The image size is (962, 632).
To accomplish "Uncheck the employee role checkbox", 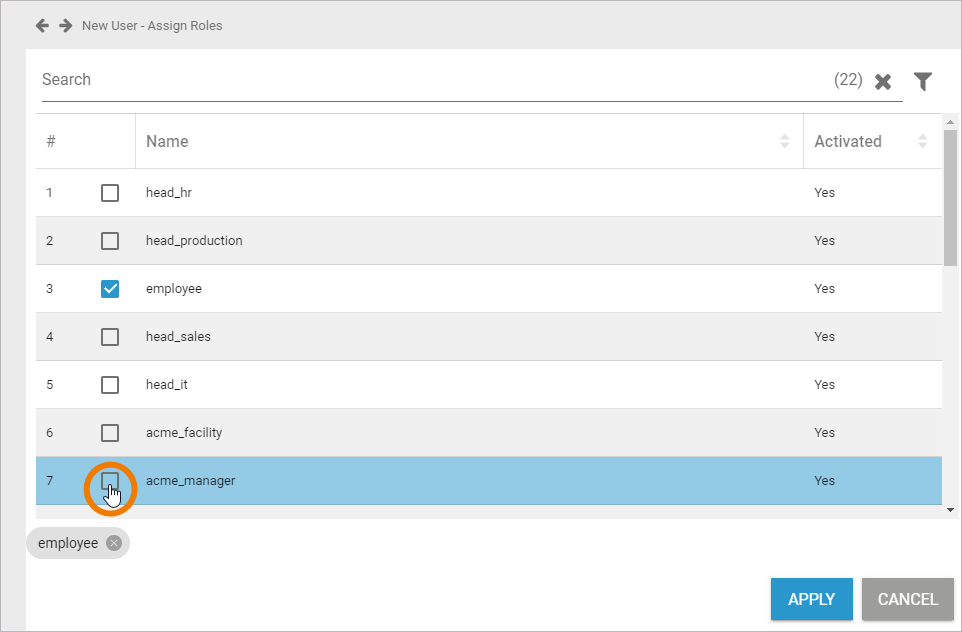I will 110,289.
